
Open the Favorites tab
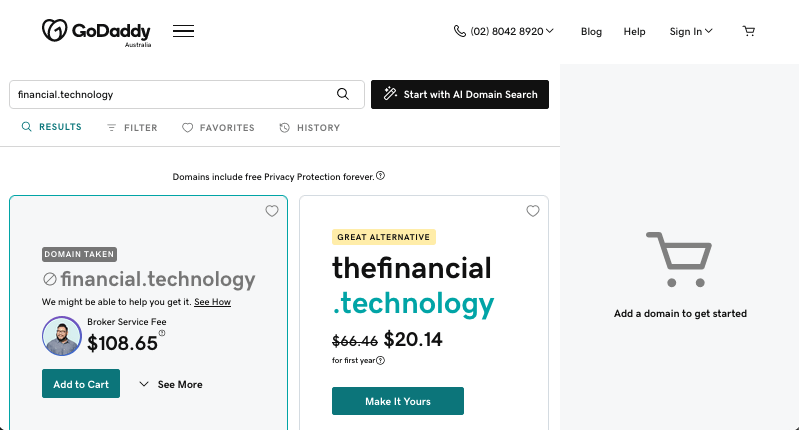pyautogui.click(x=218, y=128)
